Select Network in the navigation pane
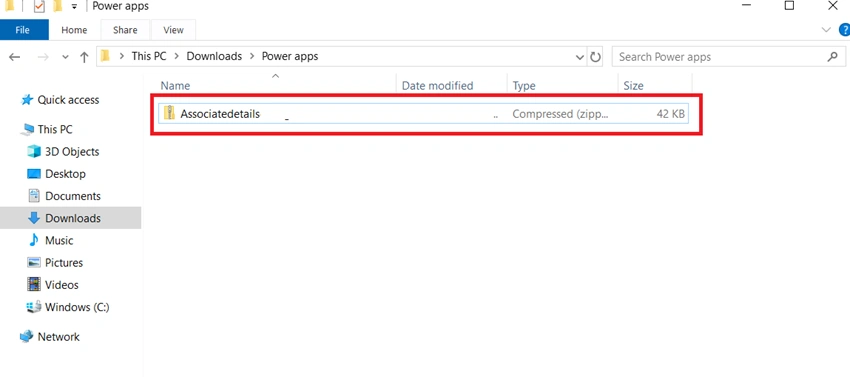 pos(59,337)
